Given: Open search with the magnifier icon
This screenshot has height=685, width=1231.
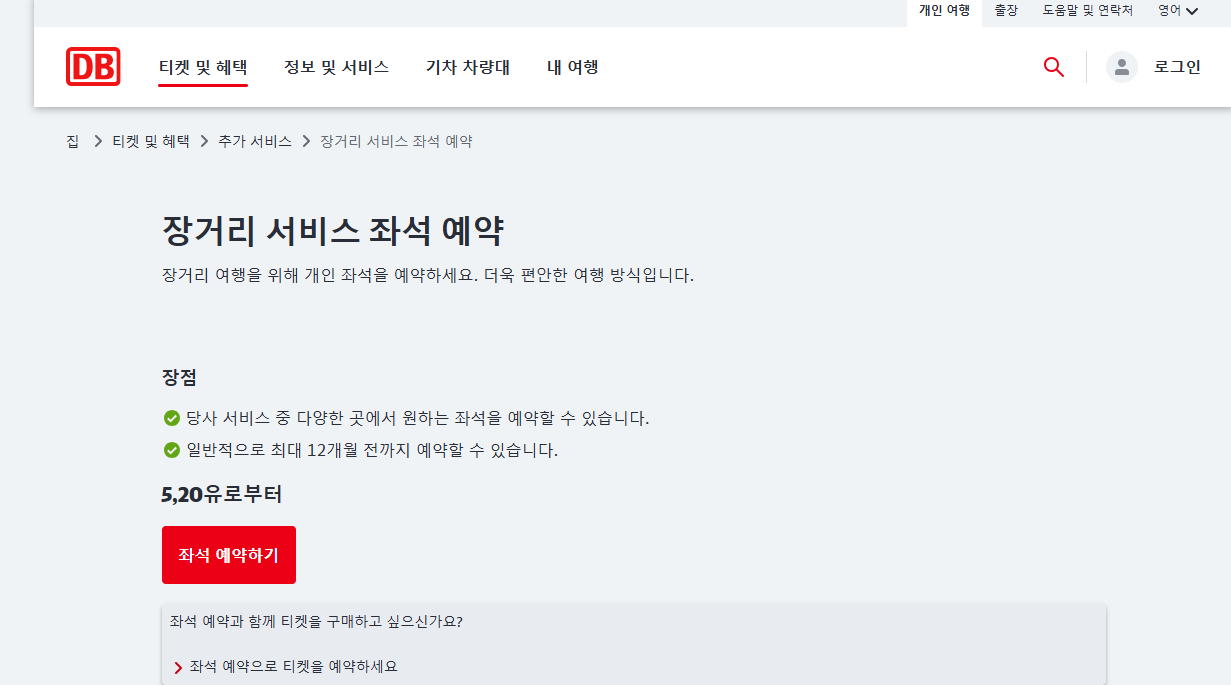Looking at the screenshot, I should 1053,67.
